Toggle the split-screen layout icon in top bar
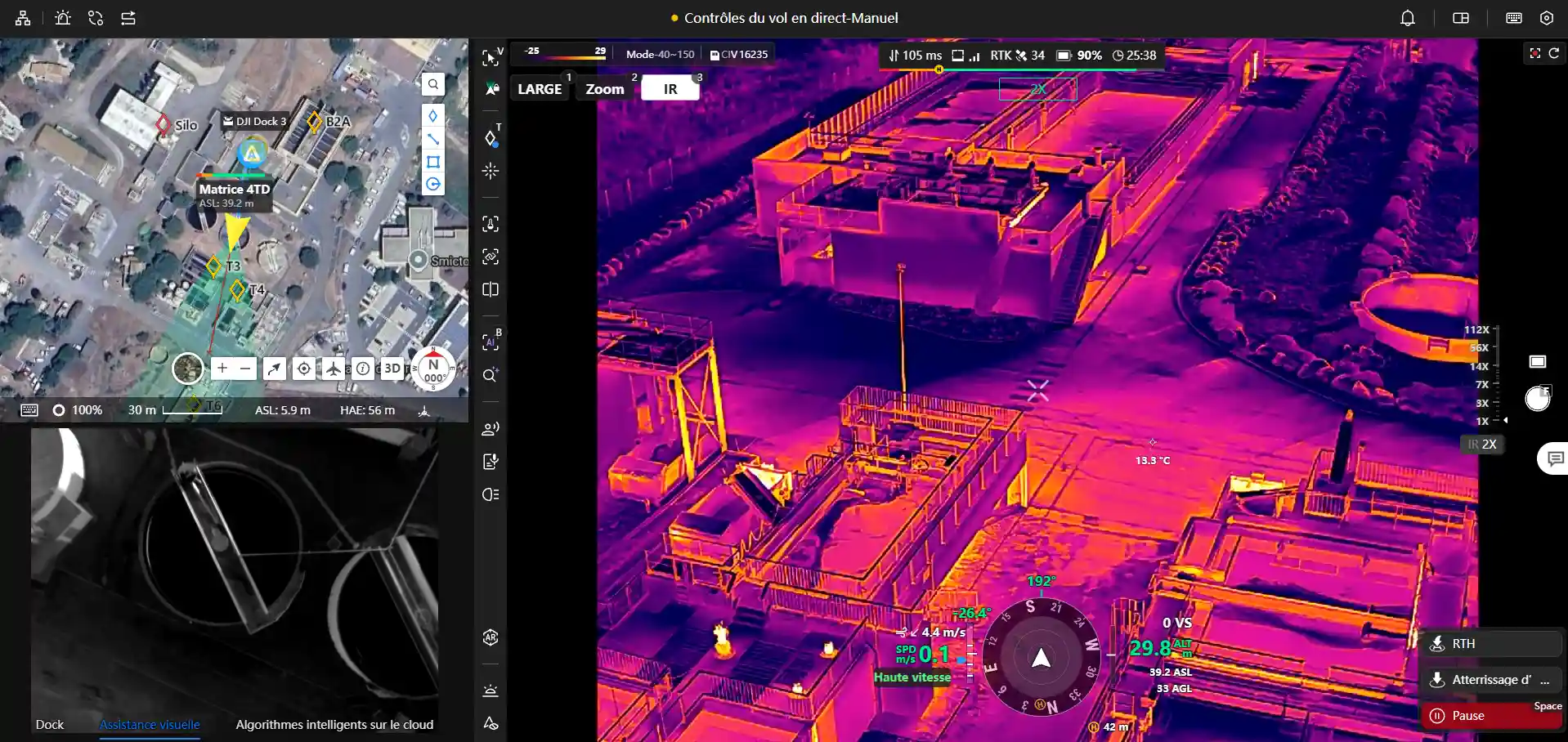The width and height of the screenshot is (1568, 742). (1461, 18)
